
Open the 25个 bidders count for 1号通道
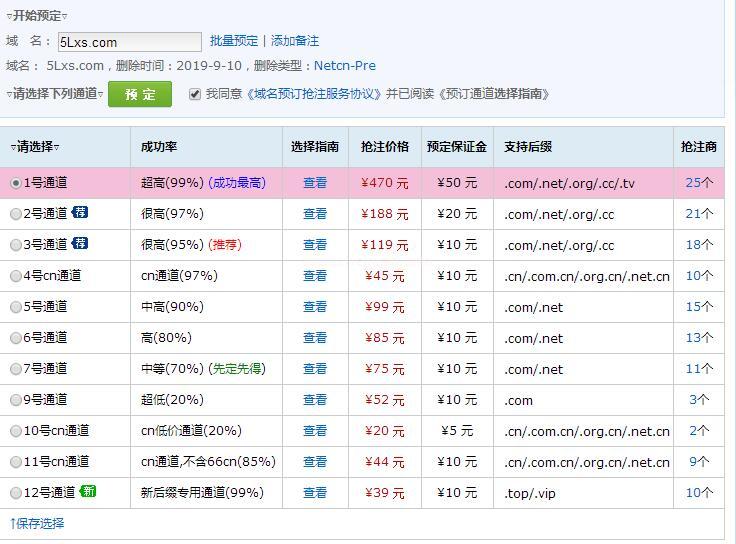pos(699,183)
